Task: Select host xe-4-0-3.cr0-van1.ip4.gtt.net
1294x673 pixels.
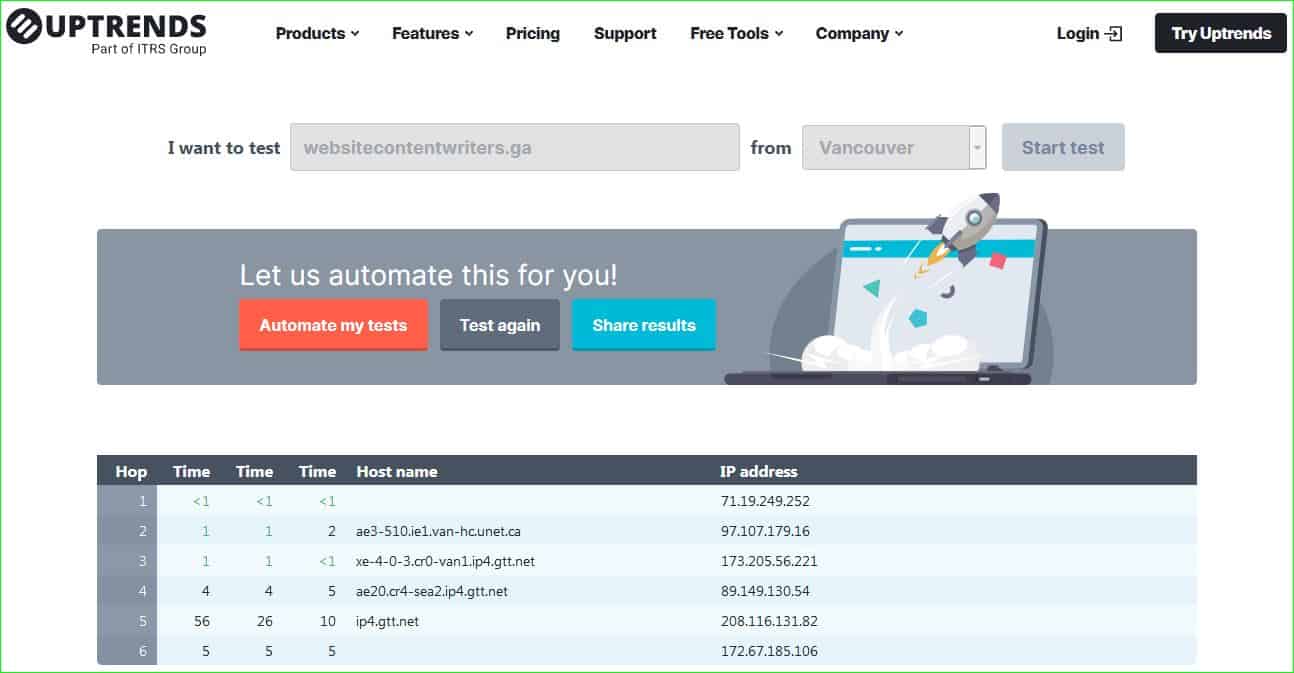Action: [445, 561]
